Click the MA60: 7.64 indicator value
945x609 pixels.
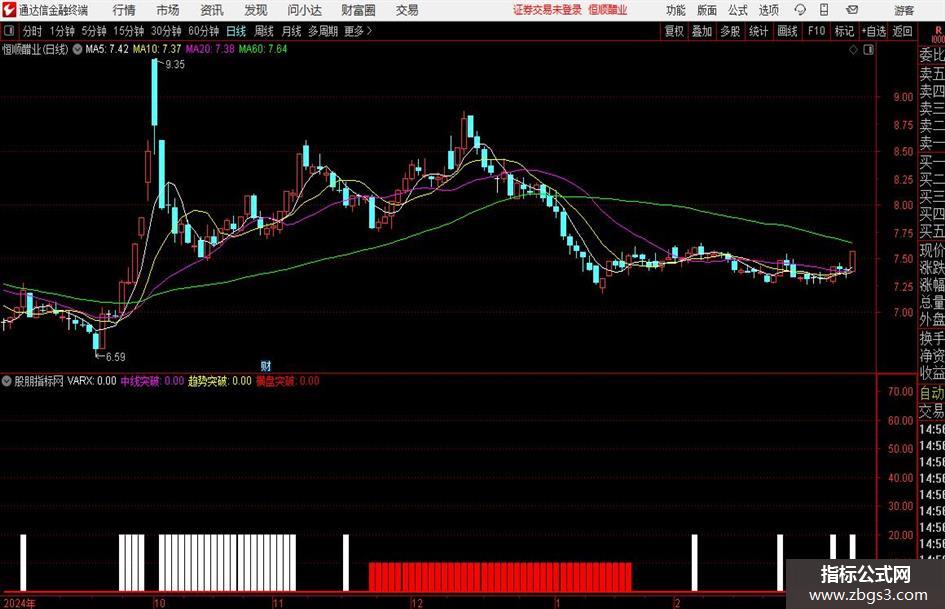263,49
